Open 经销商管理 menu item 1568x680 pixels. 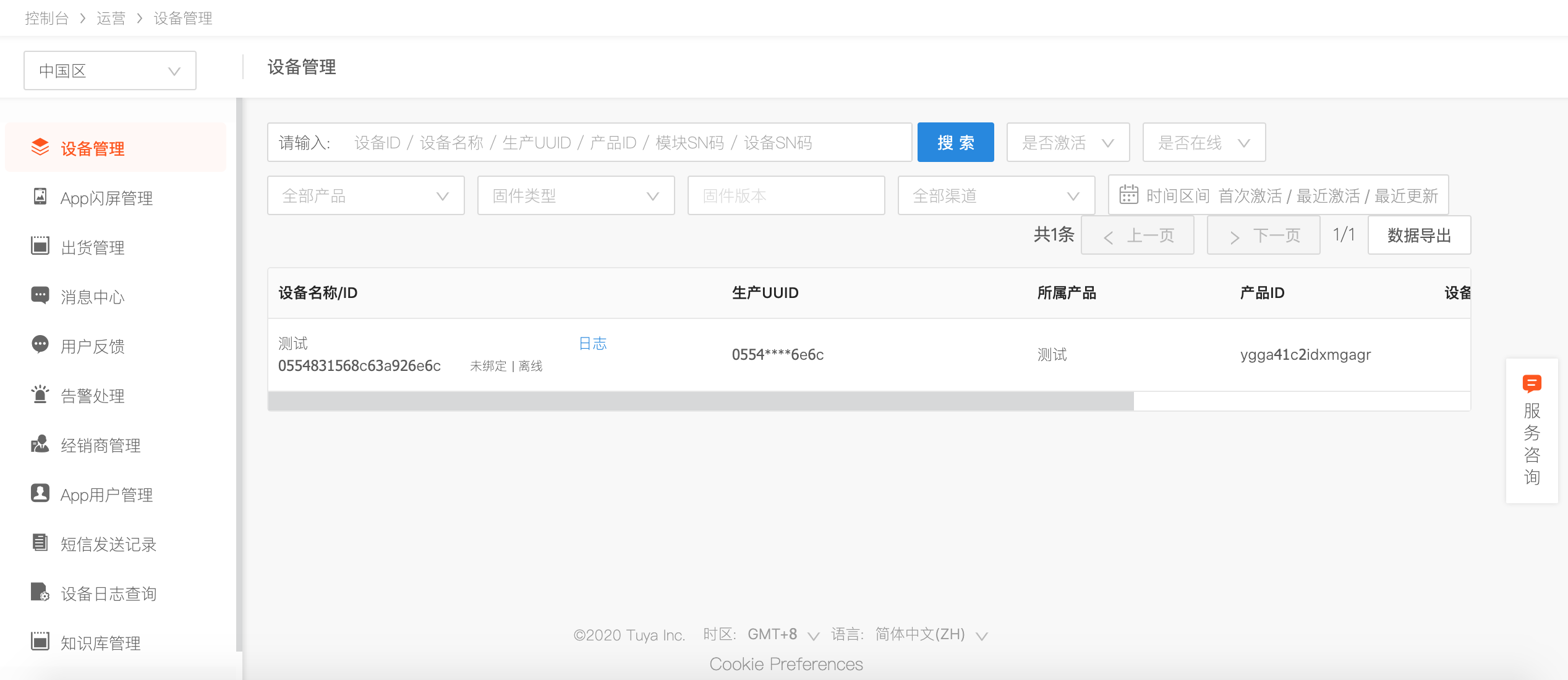[116, 444]
